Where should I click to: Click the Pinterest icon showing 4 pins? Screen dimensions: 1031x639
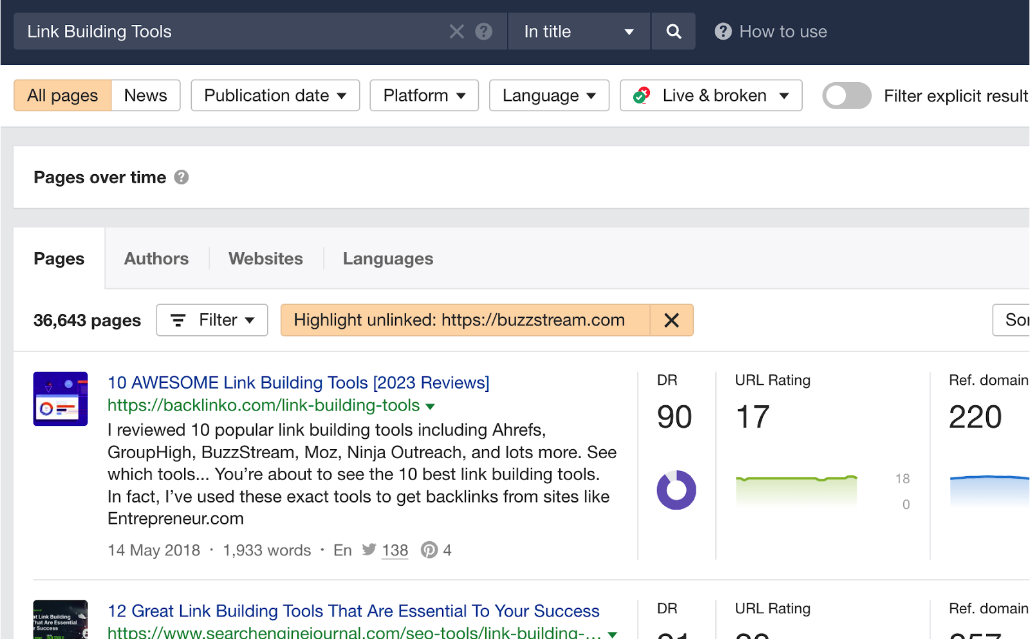pos(429,550)
